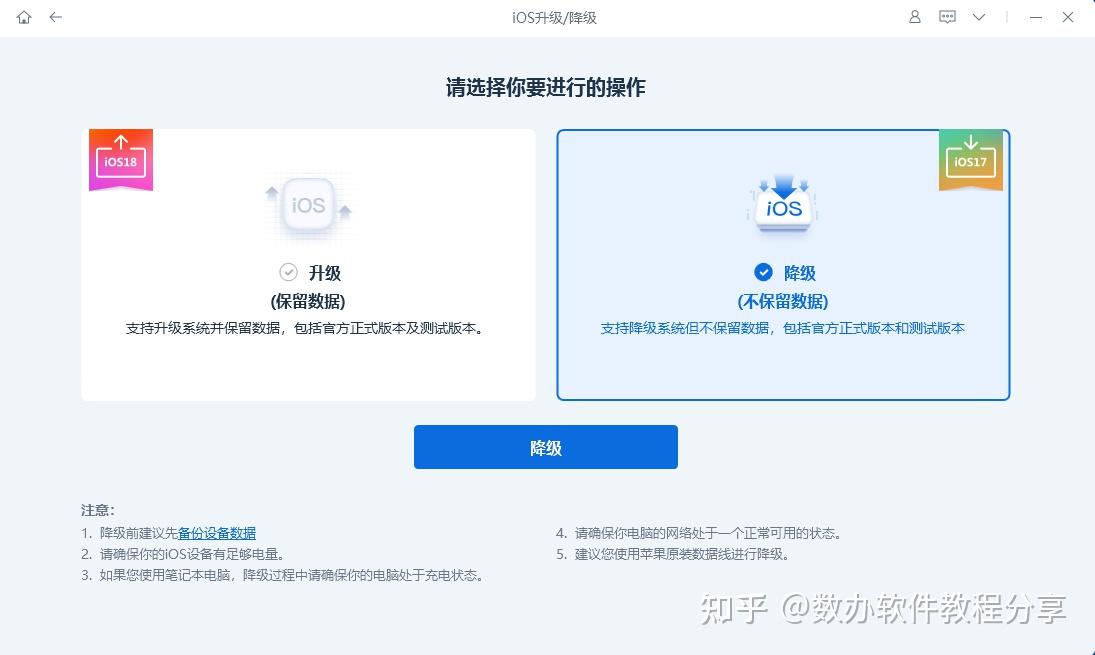Select the 降级 (no data kept) option checkmark
Viewport: 1095px width, 655px height.
(x=763, y=272)
